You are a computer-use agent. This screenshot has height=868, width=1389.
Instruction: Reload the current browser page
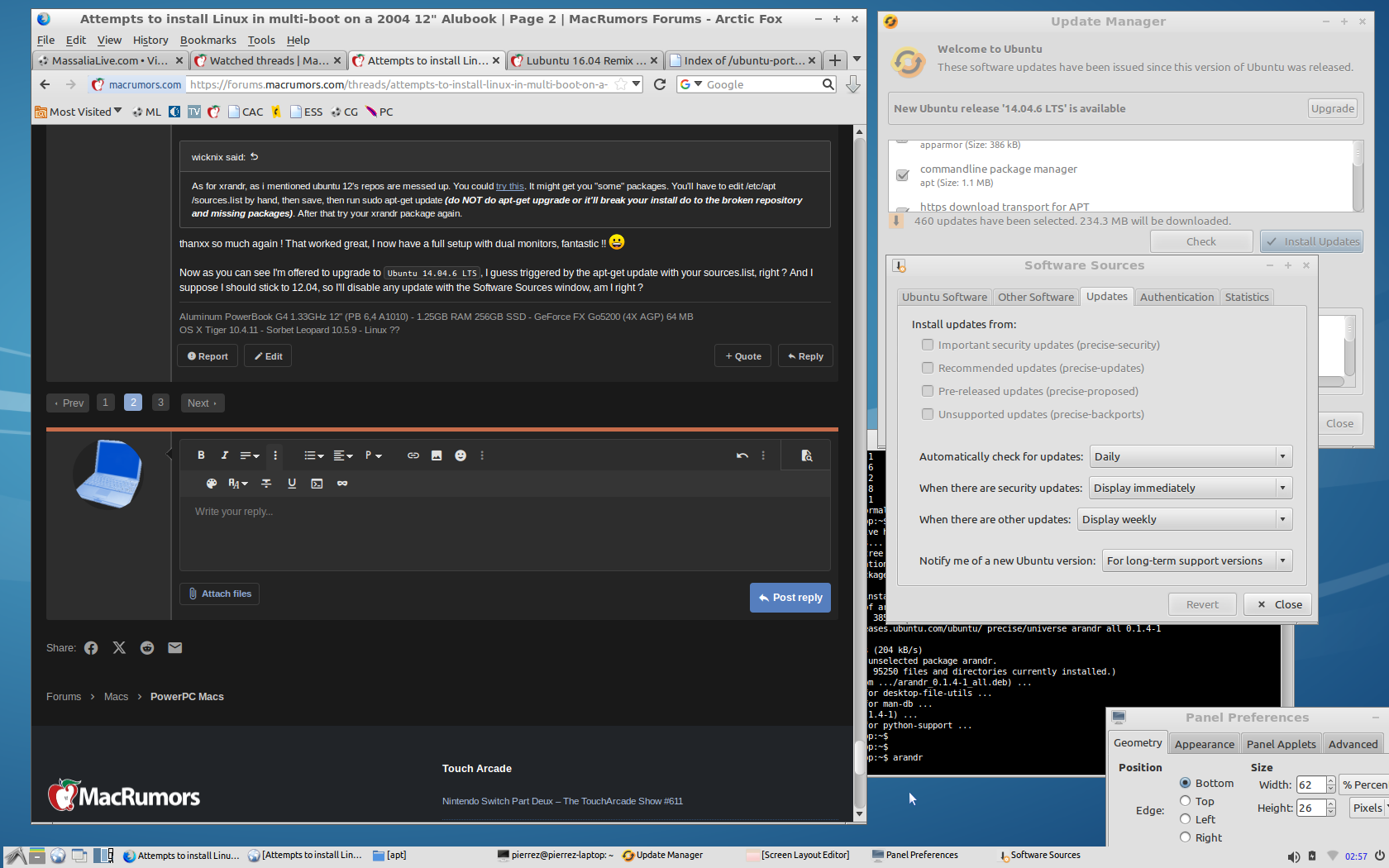click(x=660, y=84)
